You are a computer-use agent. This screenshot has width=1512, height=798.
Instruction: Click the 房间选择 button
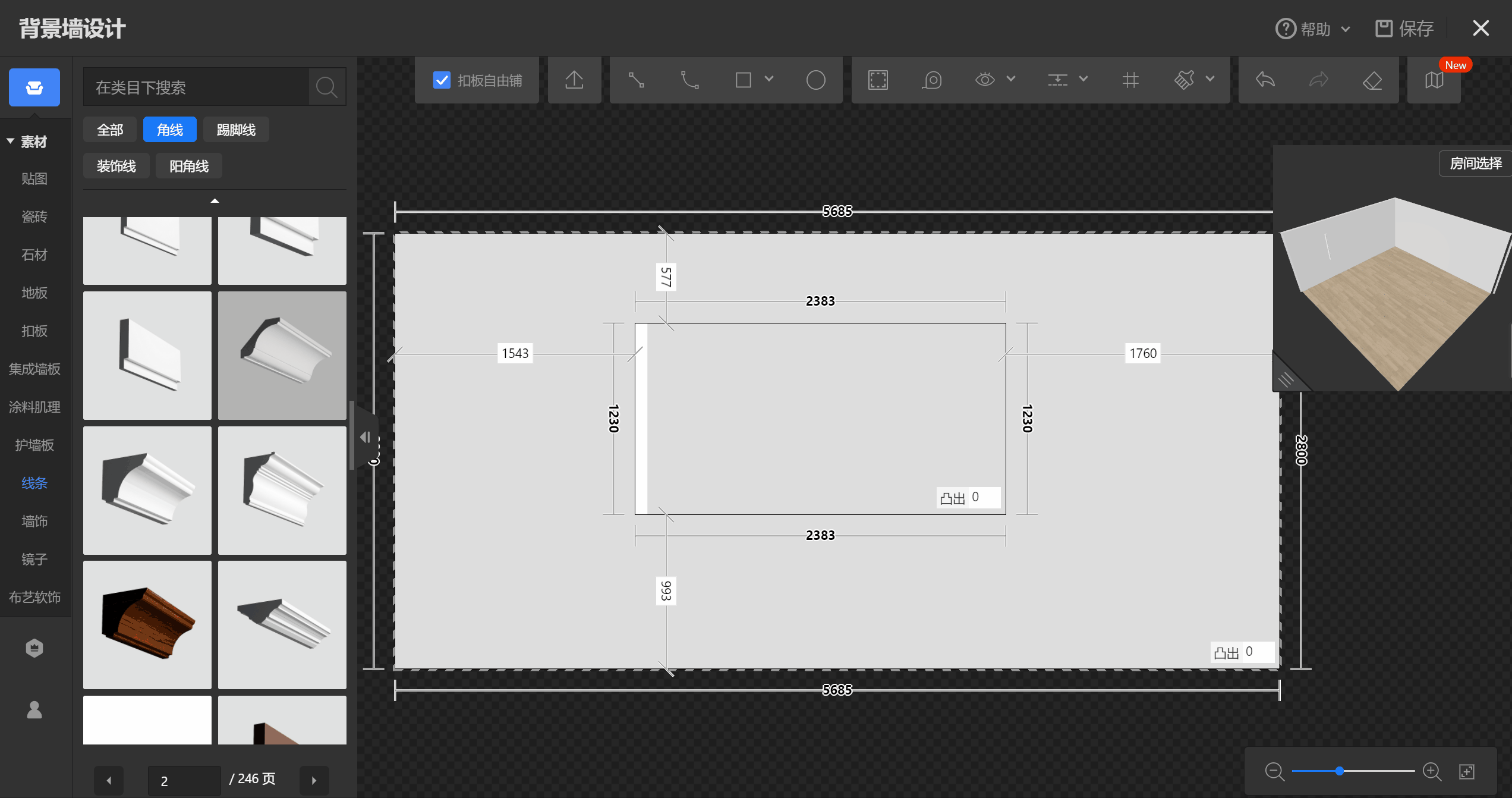pos(1475,163)
